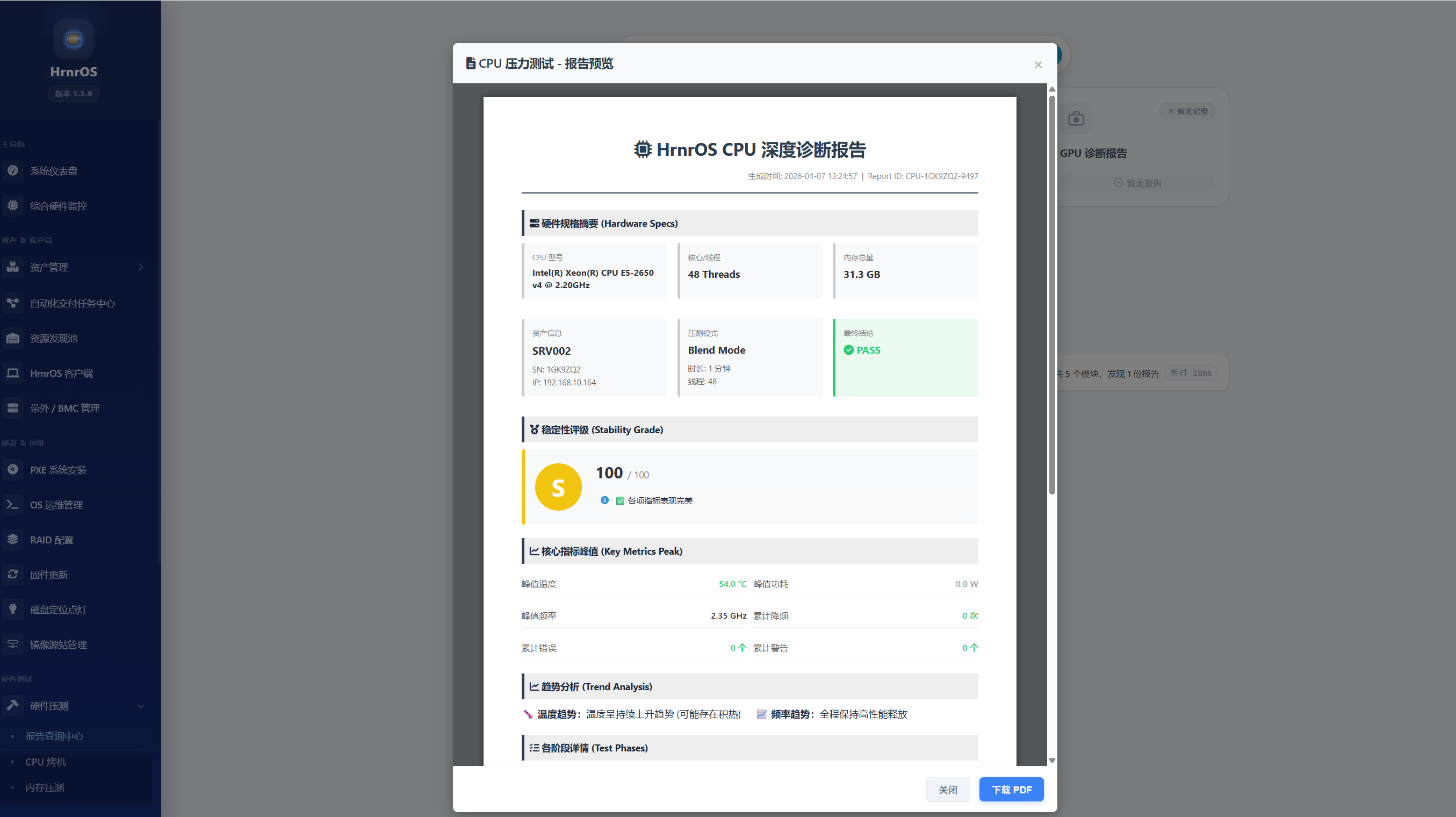Open the 磁盘定位点灯 icon
This screenshot has height=817, width=1456.
(13, 609)
